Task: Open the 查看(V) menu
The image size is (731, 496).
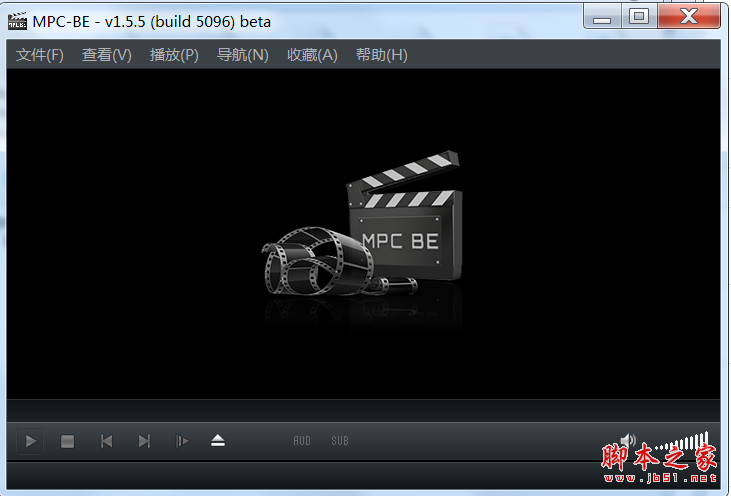Action: 107,55
